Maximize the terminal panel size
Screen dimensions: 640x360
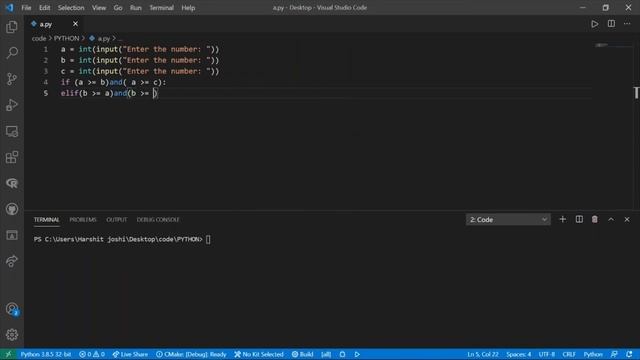[x=611, y=220]
